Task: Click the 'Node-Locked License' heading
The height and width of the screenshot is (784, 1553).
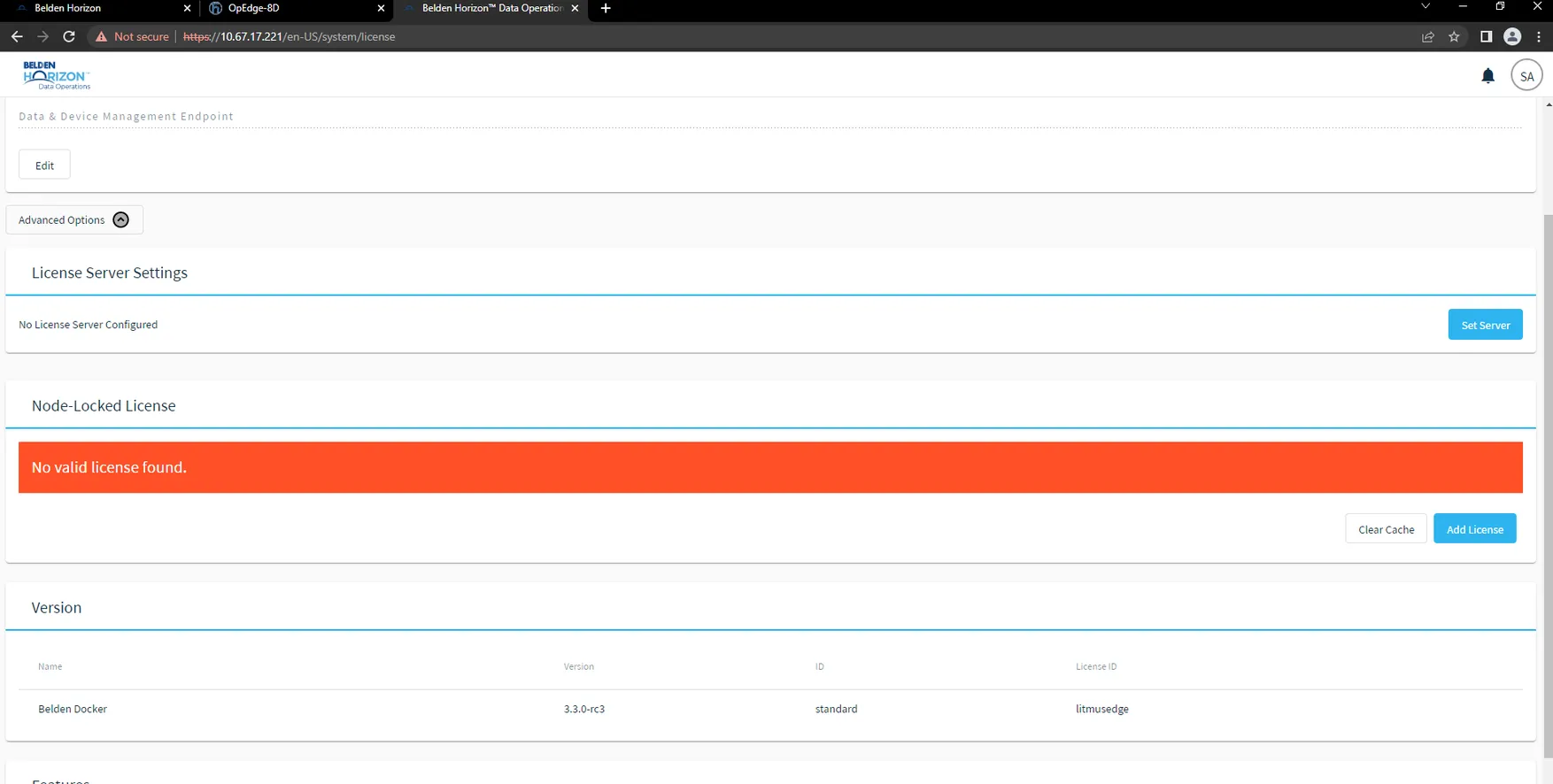Action: click(x=104, y=405)
